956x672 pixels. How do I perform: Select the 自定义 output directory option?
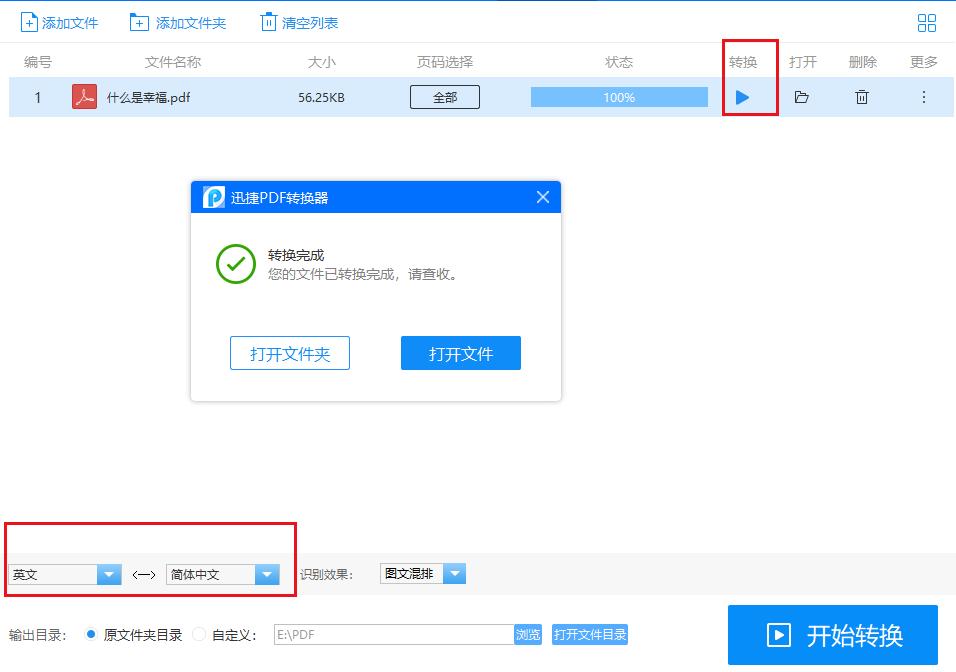coord(197,634)
